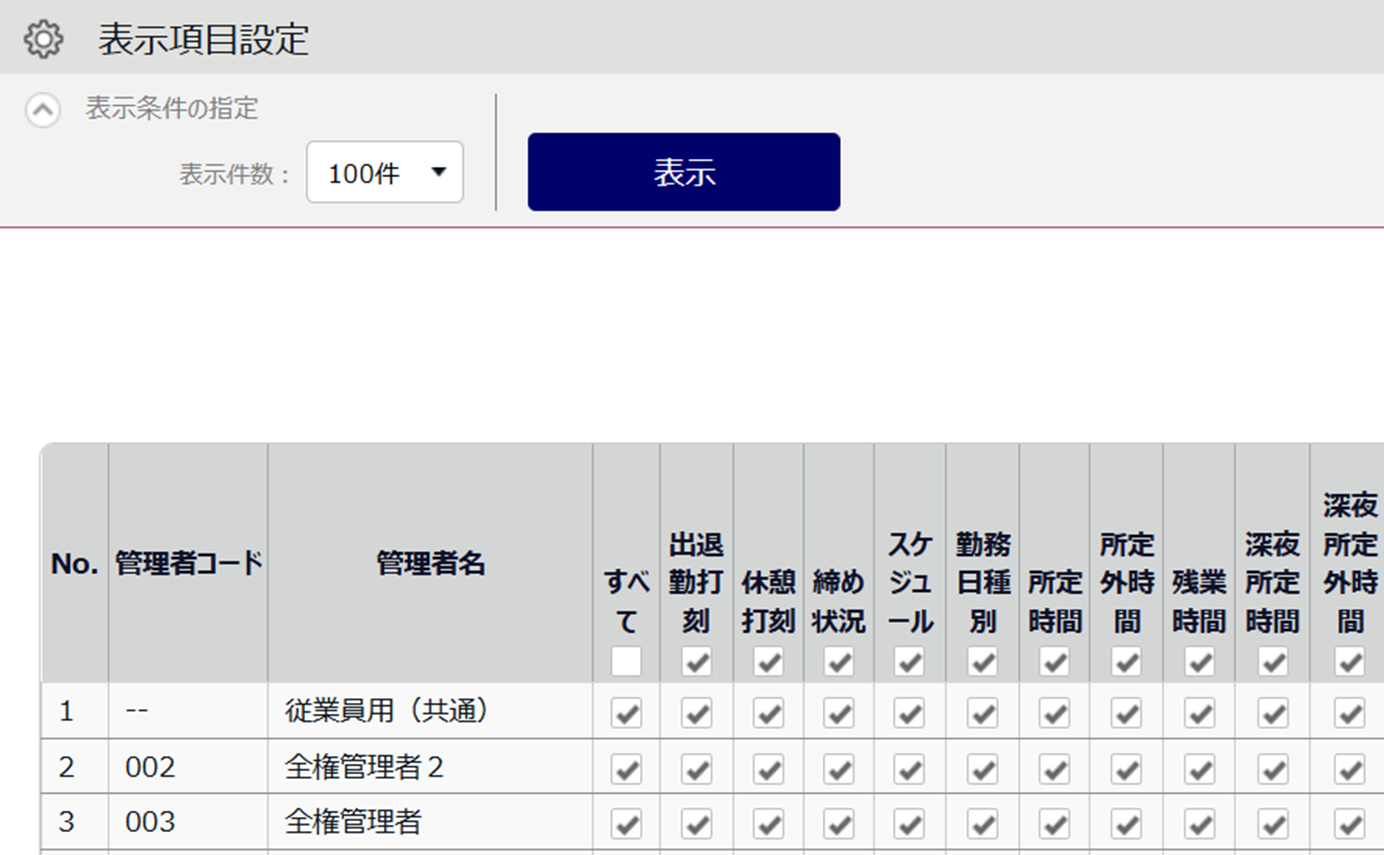Toggle the スケジュール header checkbox

pos(909,661)
